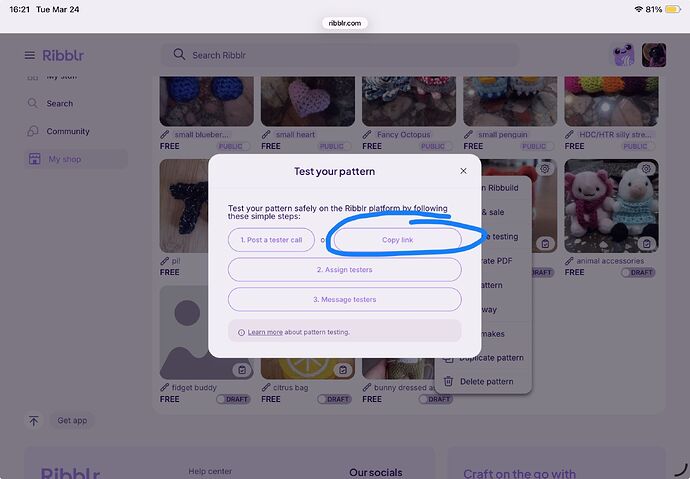Click the Assign testers step button
The image size is (690, 479).
click(344, 270)
